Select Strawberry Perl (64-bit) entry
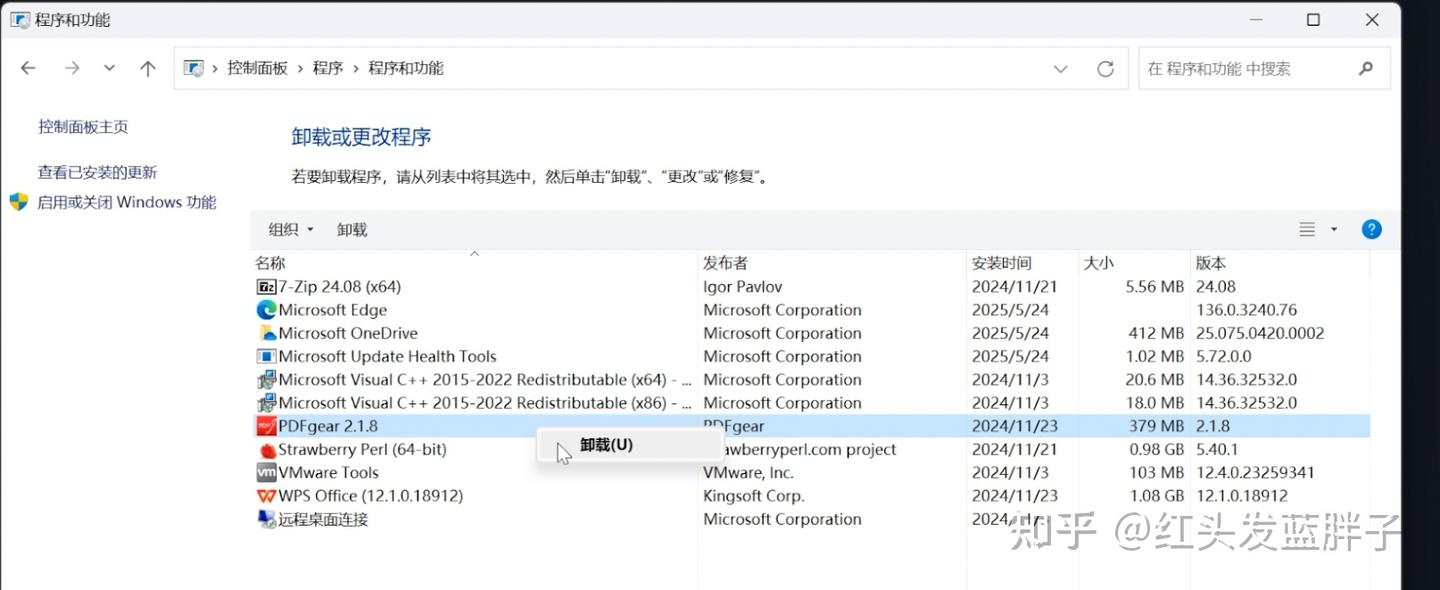The image size is (1440, 590). tap(810, 449)
